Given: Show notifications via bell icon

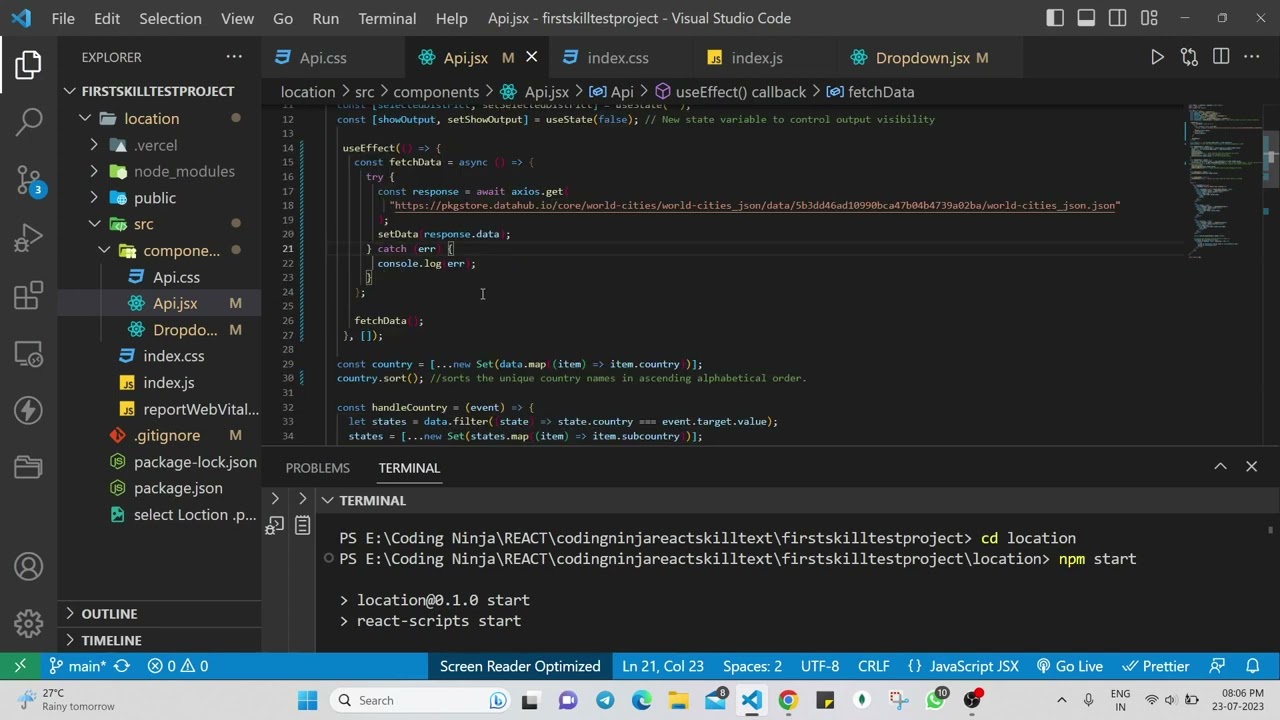Looking at the screenshot, I should (1252, 666).
